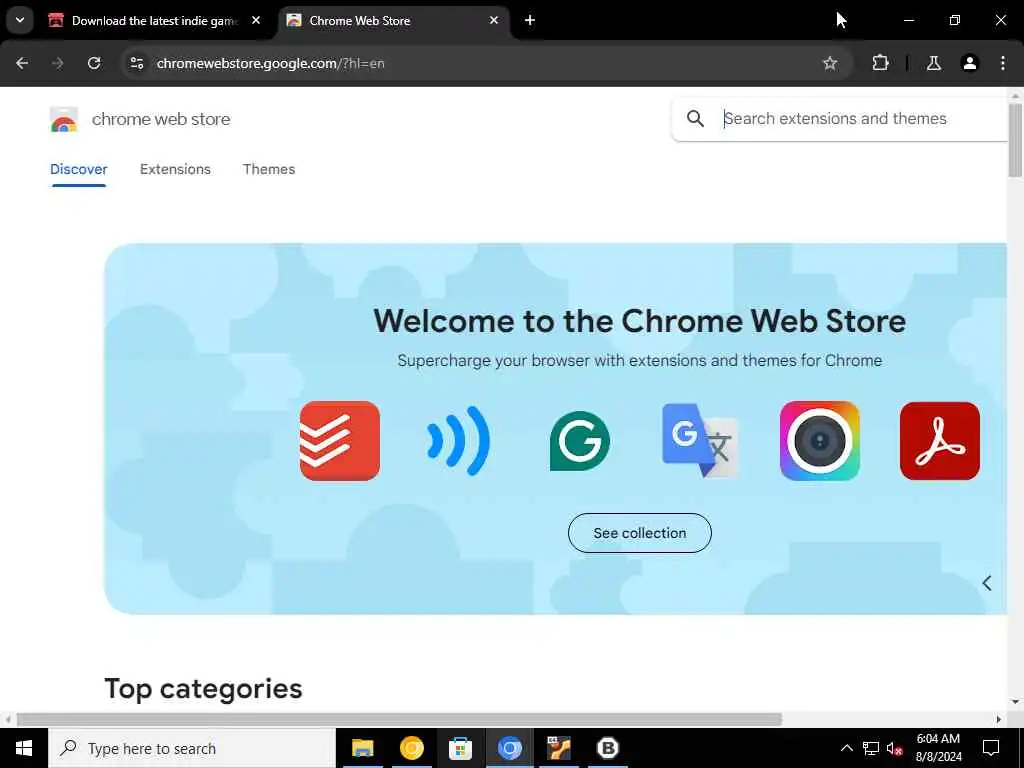This screenshot has width=1024, height=768.
Task: Open the network tray icon
Action: (871, 749)
